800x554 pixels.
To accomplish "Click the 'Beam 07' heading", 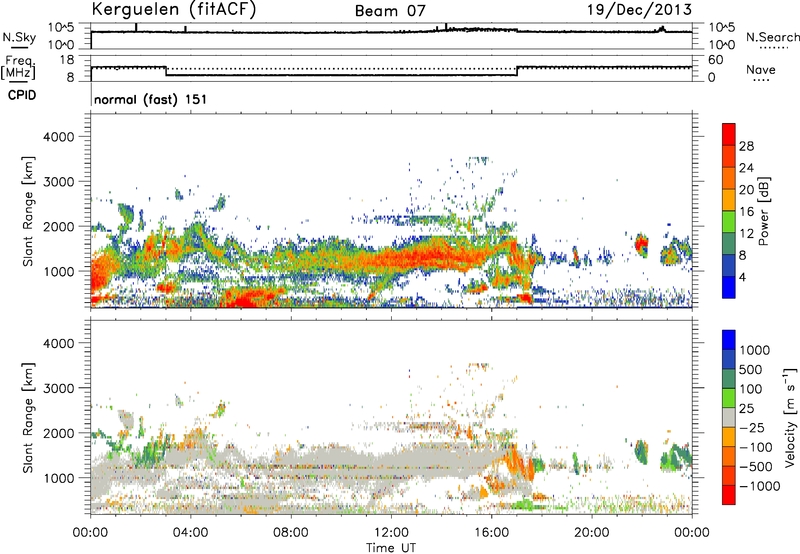I will [x=390, y=11].
